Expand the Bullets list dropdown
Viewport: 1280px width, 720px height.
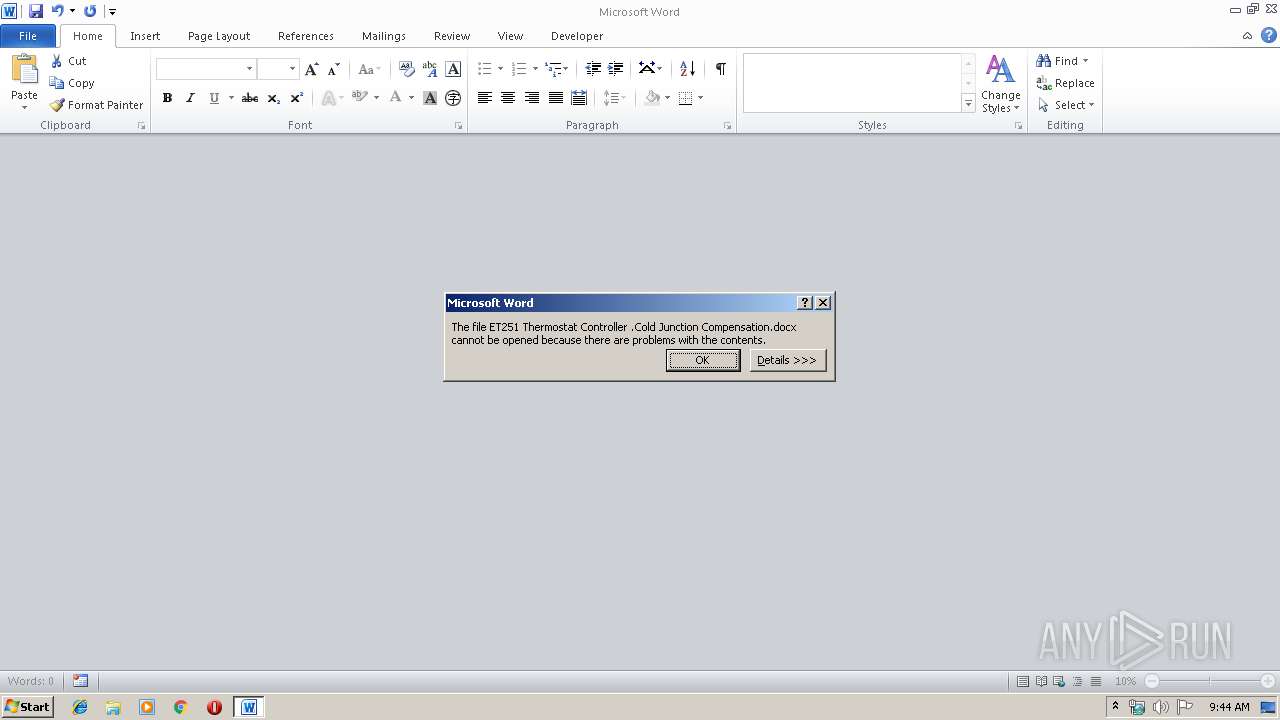[501, 69]
